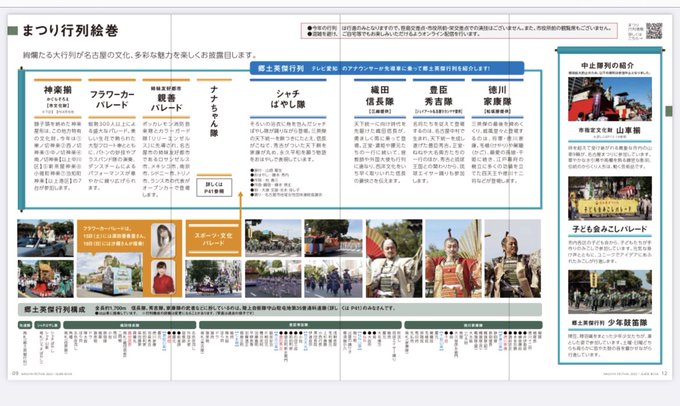Image resolution: width=680 pixels, height=406 pixels.
Task: Open the decorated float photo below the car photo
Action: click(x=46, y=278)
